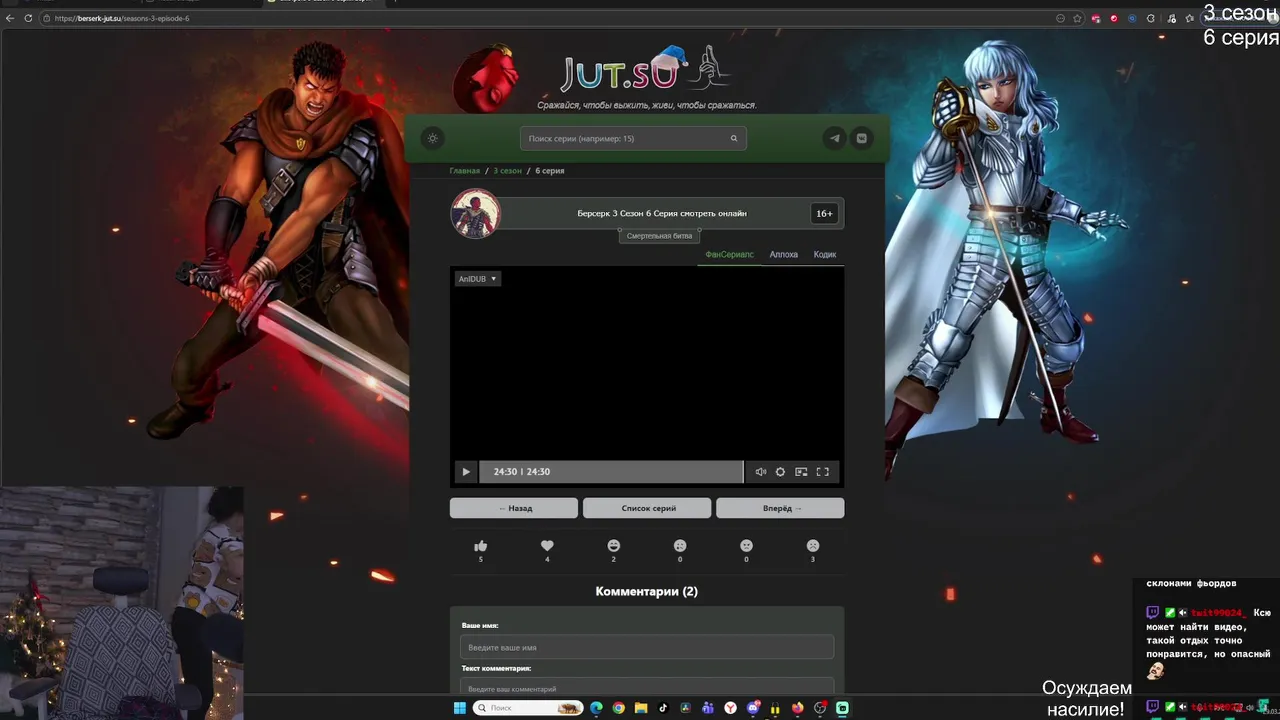
Task: Open the browser extensions puzzle icon
Action: coord(1151,18)
